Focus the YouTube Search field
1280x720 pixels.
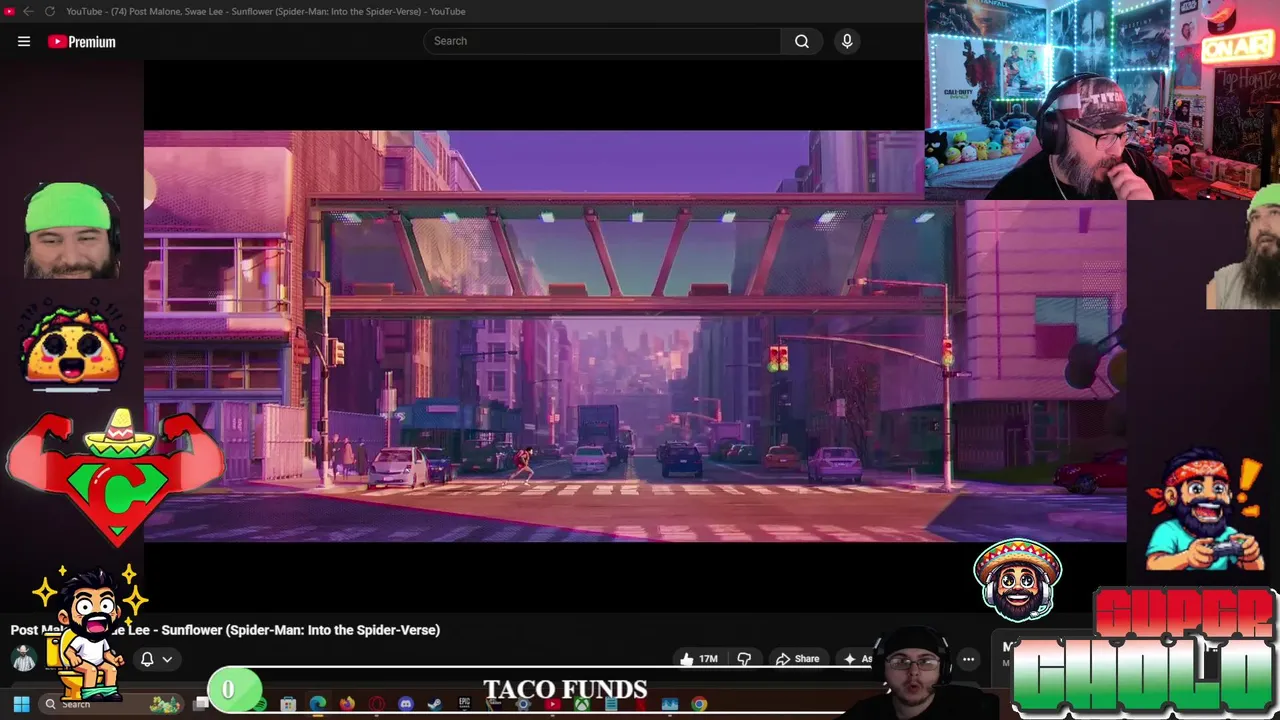[603, 41]
